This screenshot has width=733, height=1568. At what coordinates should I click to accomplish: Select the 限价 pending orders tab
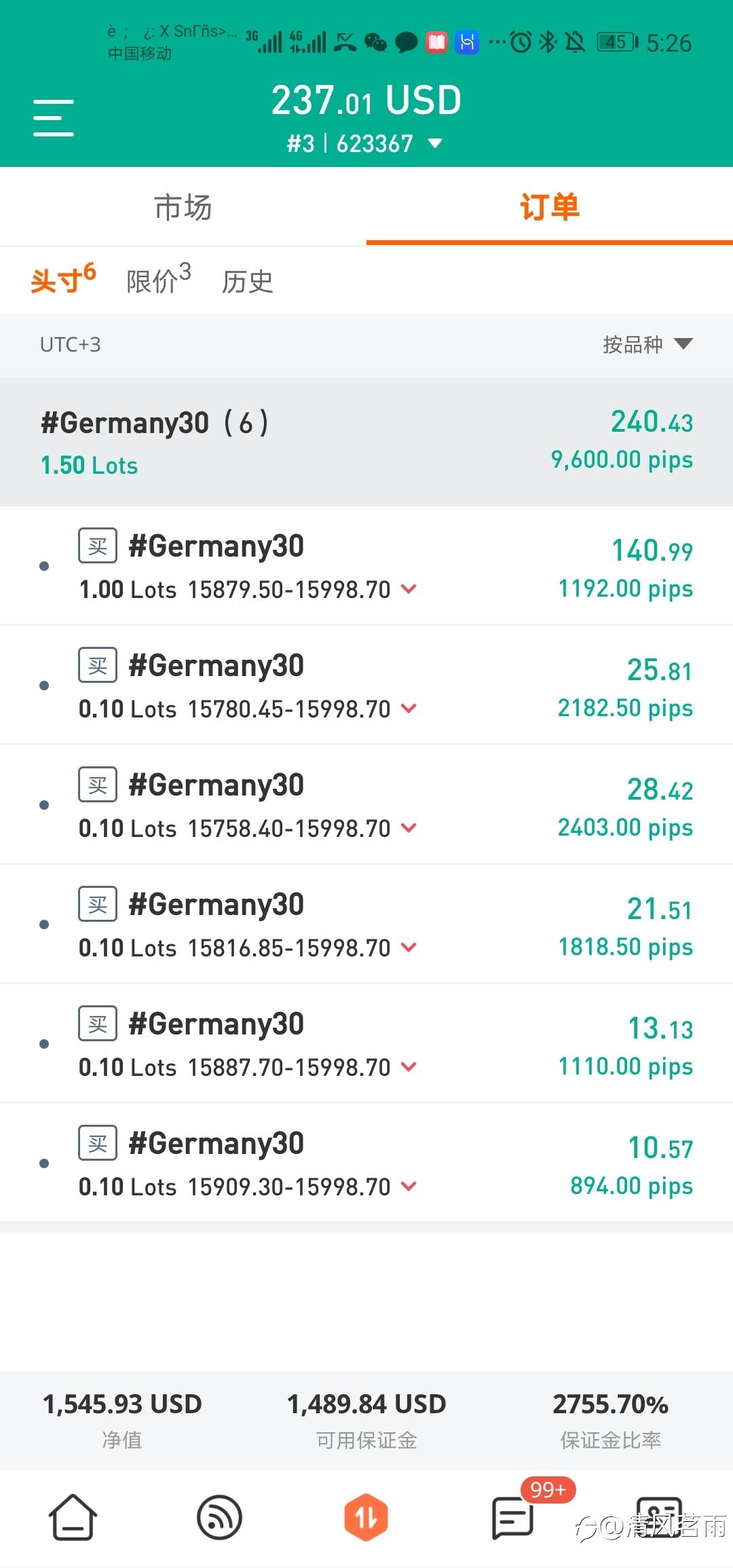tap(158, 280)
